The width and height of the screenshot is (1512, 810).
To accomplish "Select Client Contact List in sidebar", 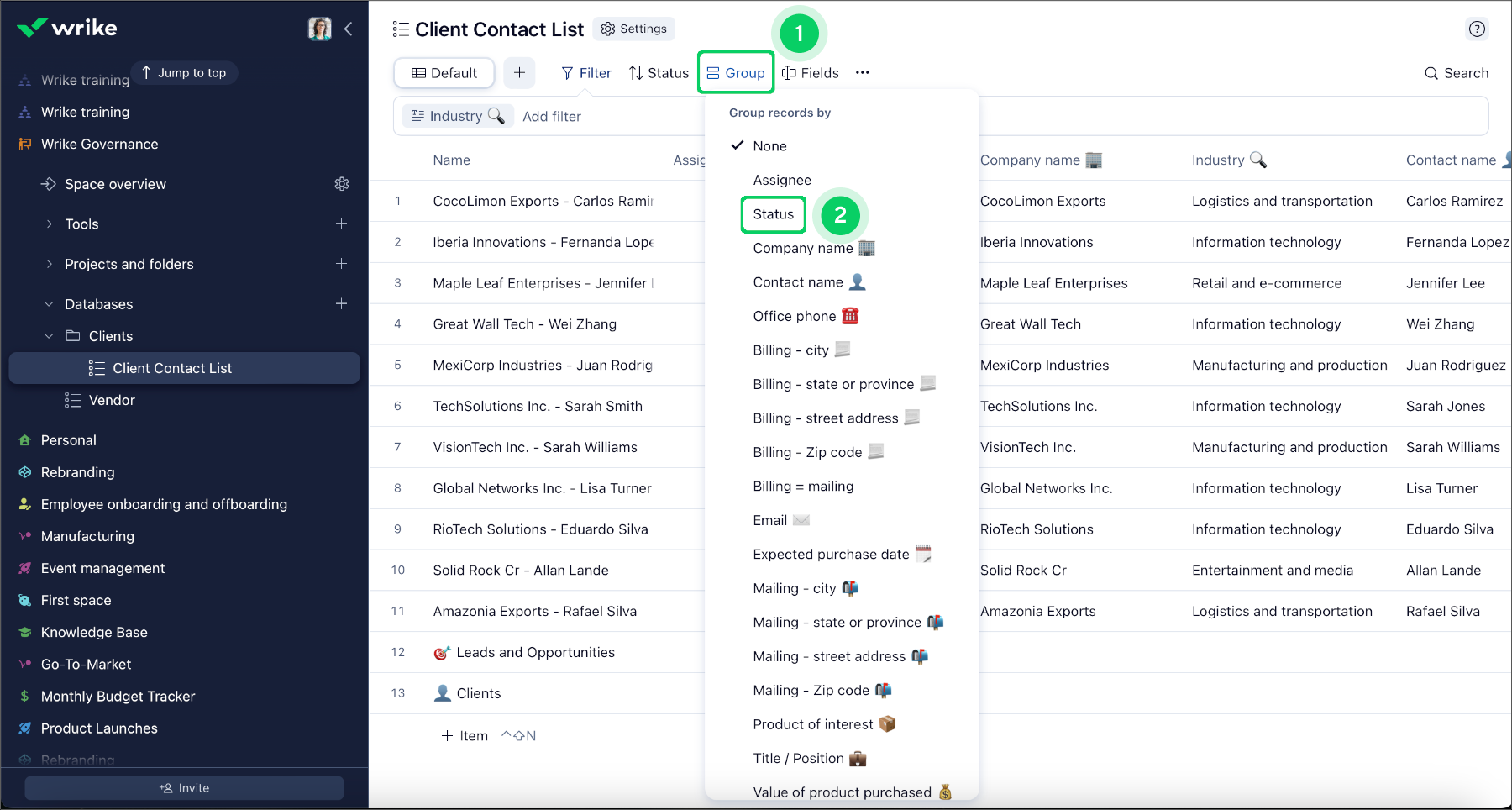I will click(x=184, y=368).
